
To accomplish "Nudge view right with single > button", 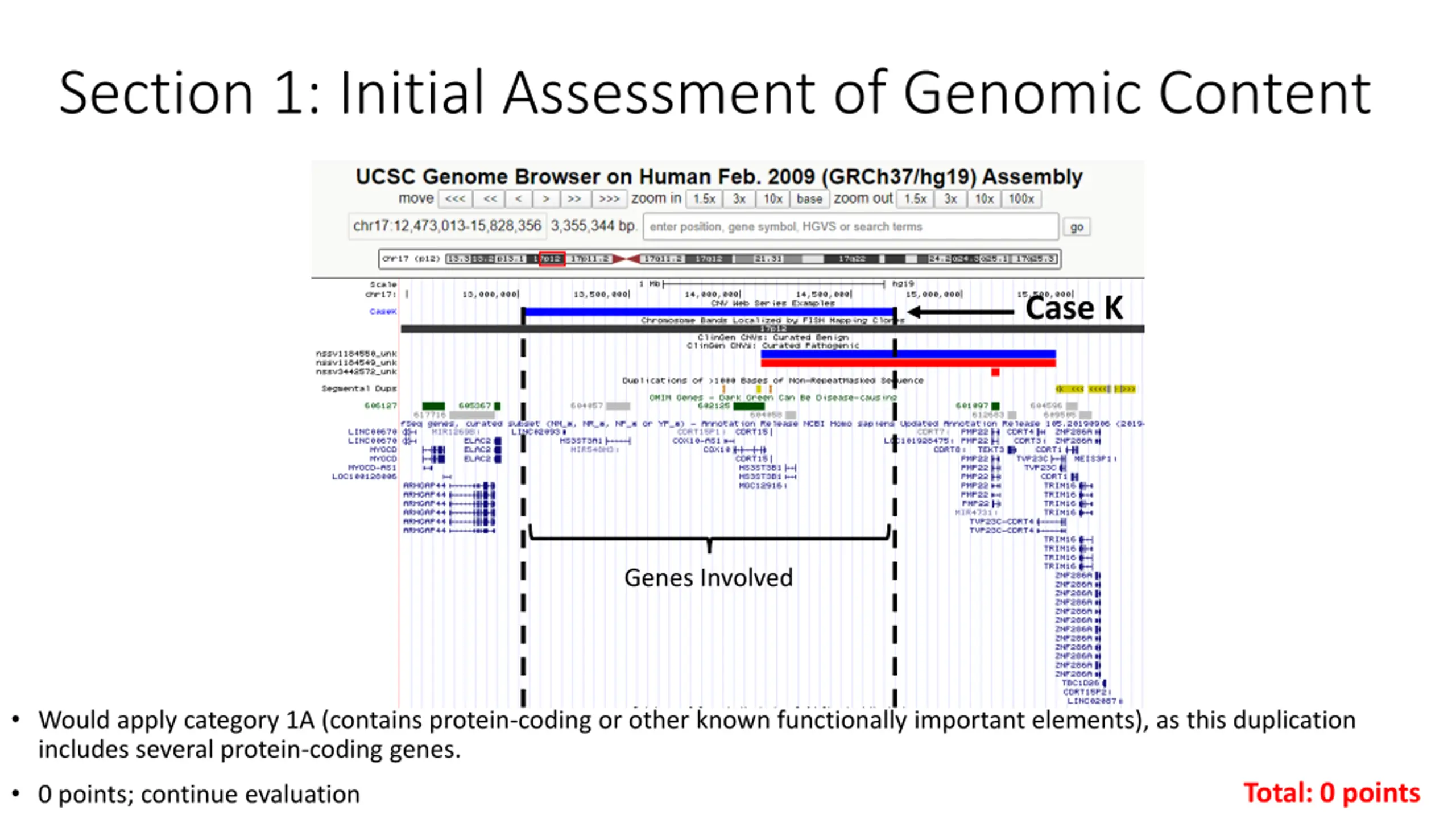I will 546,199.
